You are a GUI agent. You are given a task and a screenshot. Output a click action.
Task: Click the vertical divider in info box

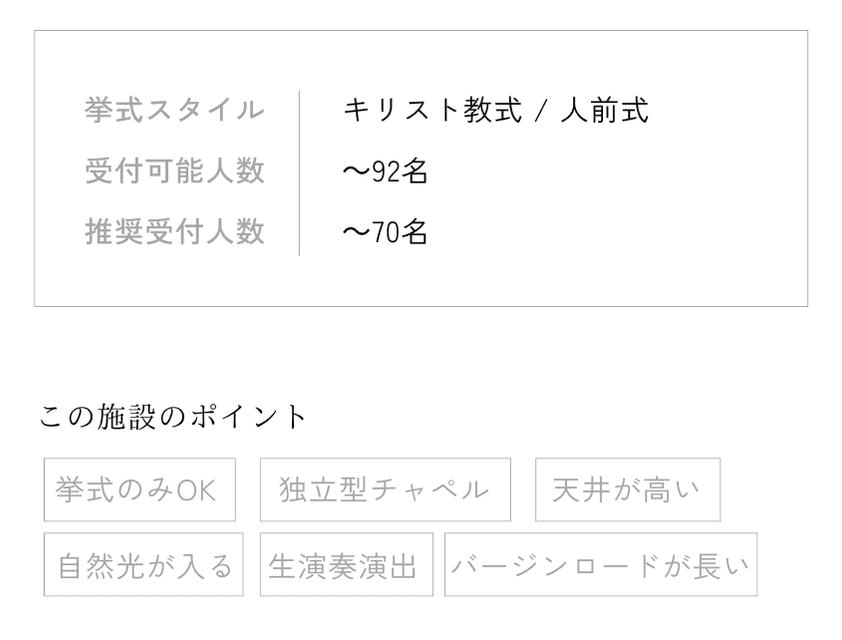299,173
